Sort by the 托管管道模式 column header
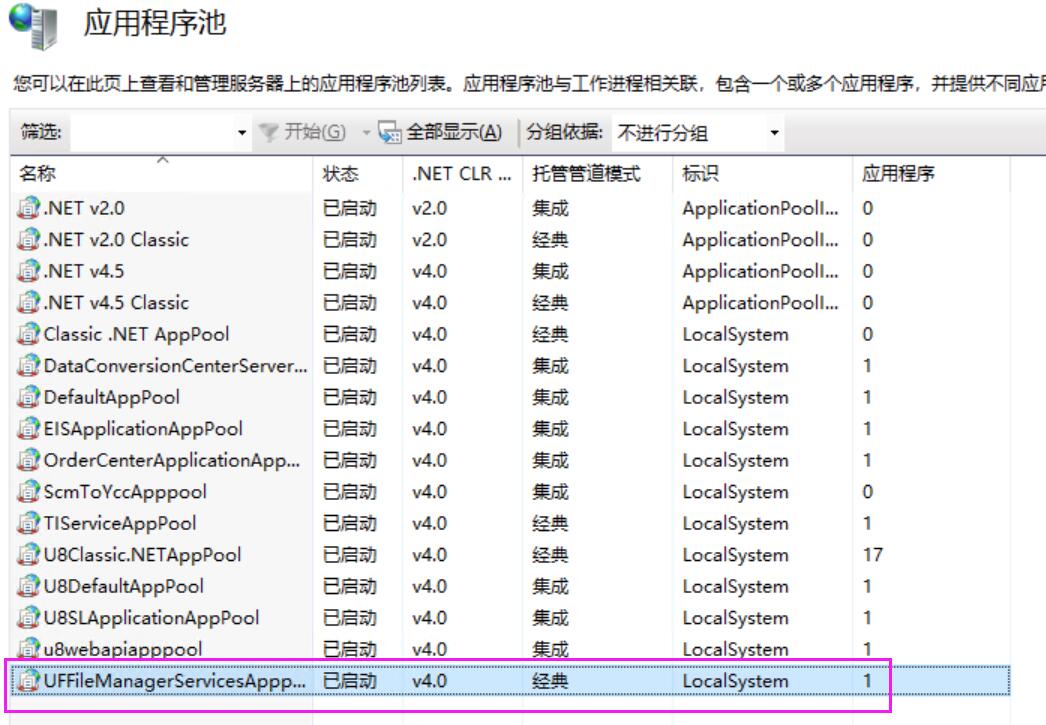This screenshot has width=1046, height=725. 586,175
